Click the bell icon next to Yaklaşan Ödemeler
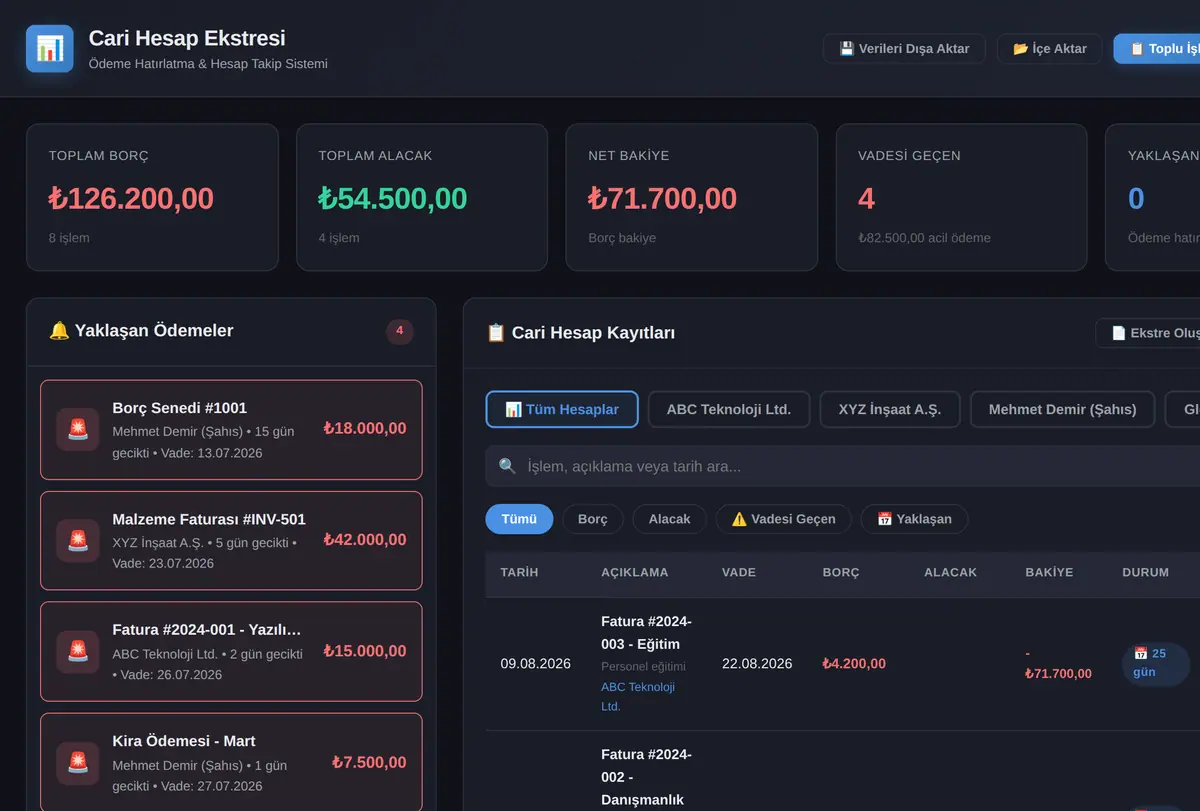 tap(59, 331)
